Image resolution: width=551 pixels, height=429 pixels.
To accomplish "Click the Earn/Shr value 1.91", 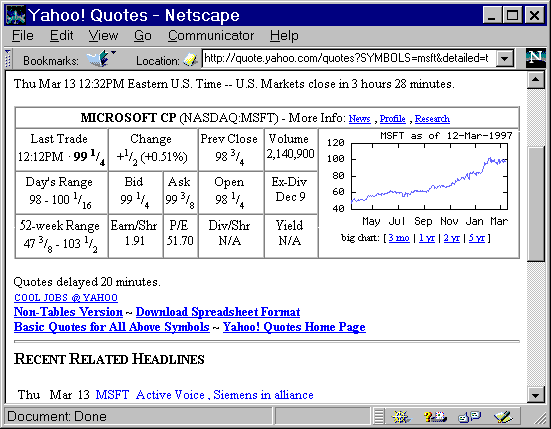I will point(135,241).
